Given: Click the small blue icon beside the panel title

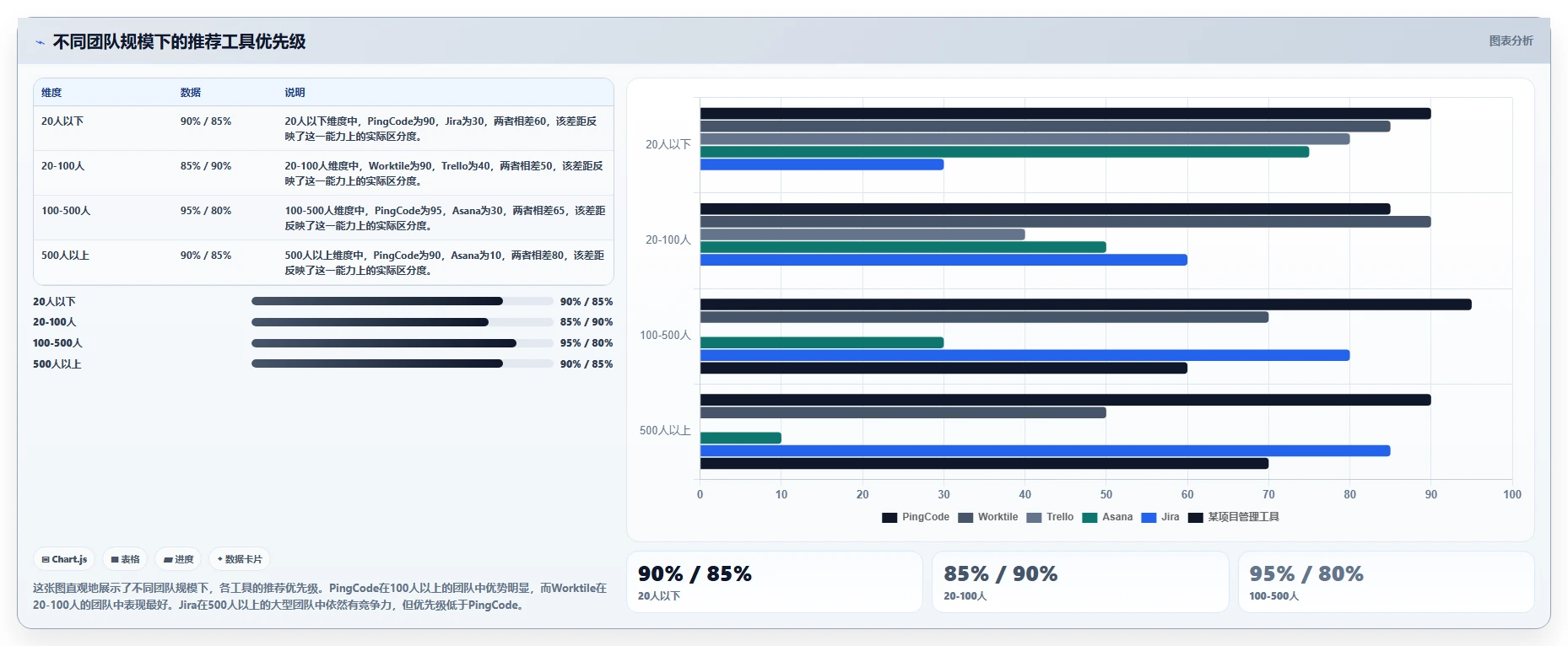Looking at the screenshot, I should point(40,42).
